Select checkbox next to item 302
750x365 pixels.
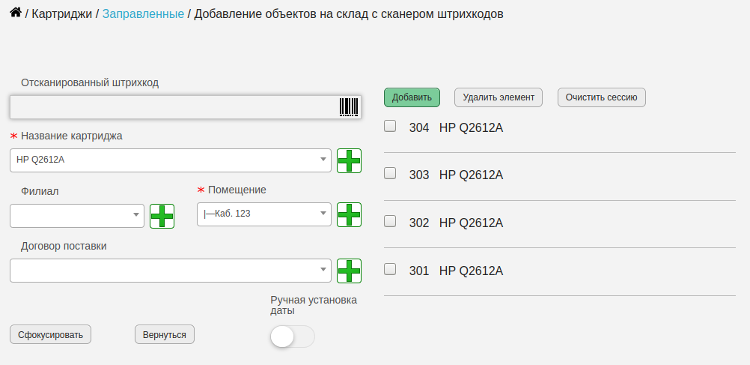(x=390, y=221)
